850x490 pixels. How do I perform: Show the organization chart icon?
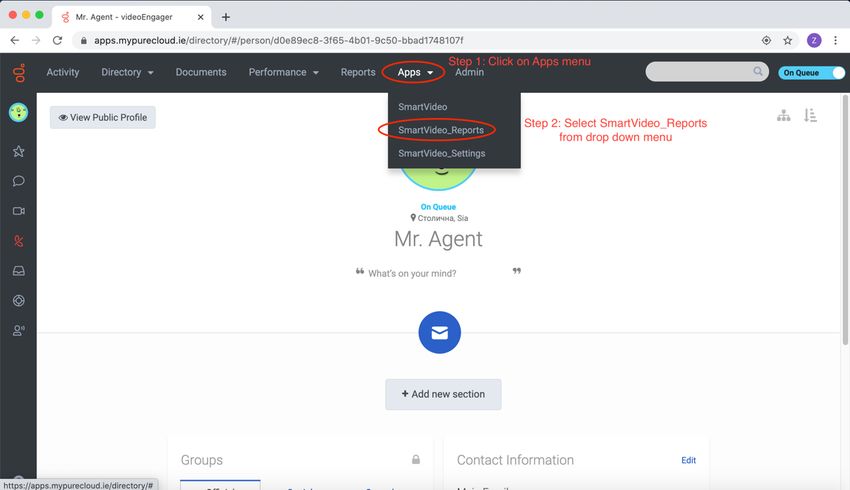783,115
